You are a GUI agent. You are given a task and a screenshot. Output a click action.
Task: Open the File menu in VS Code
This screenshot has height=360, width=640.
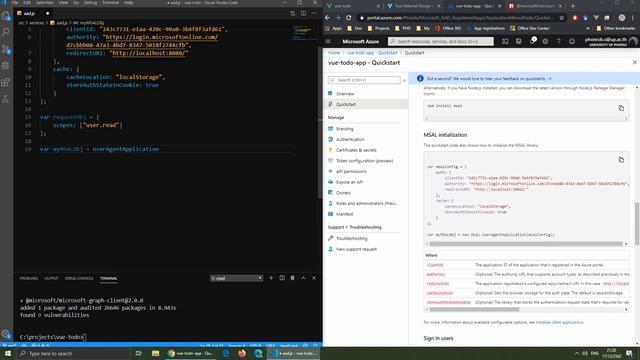click(x=15, y=2)
